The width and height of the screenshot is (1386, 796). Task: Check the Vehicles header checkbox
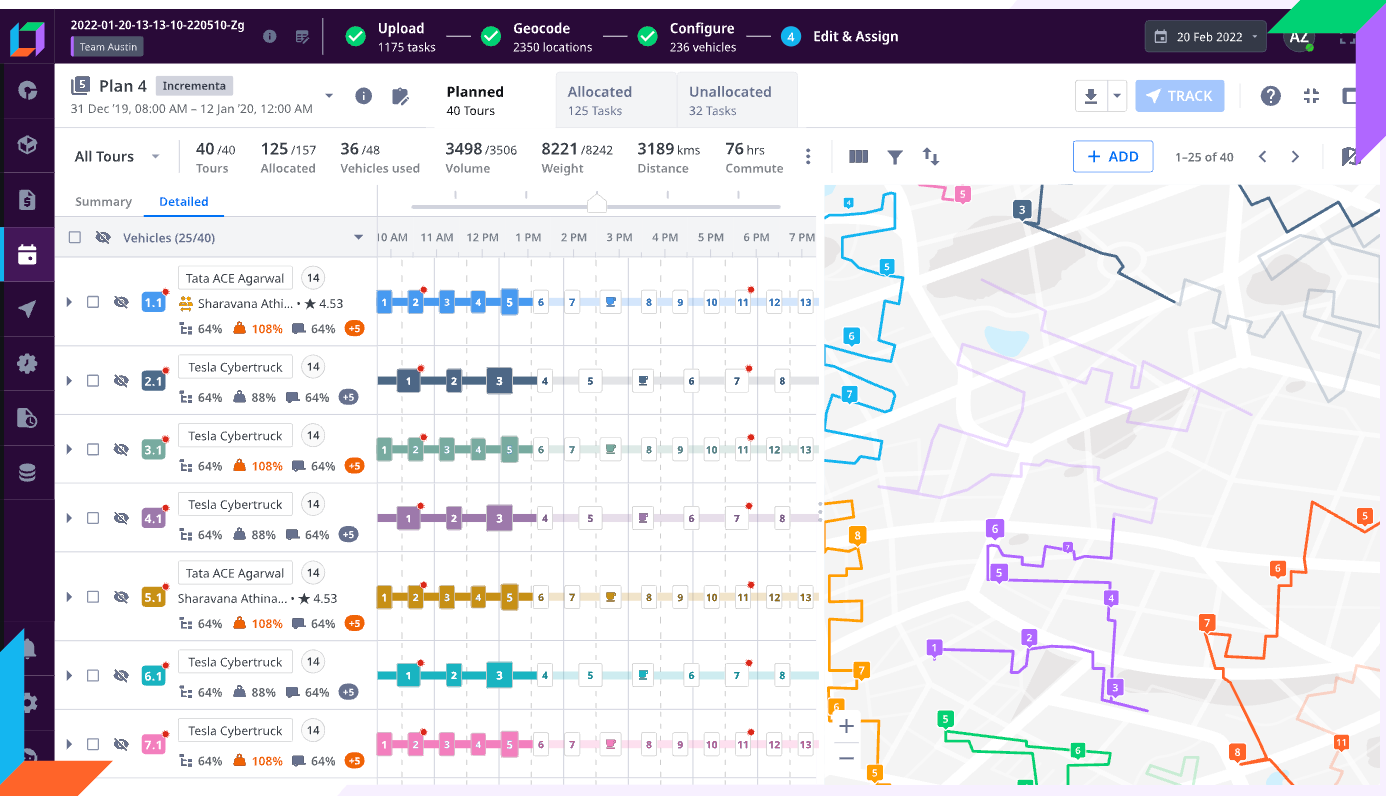pyautogui.click(x=74, y=237)
